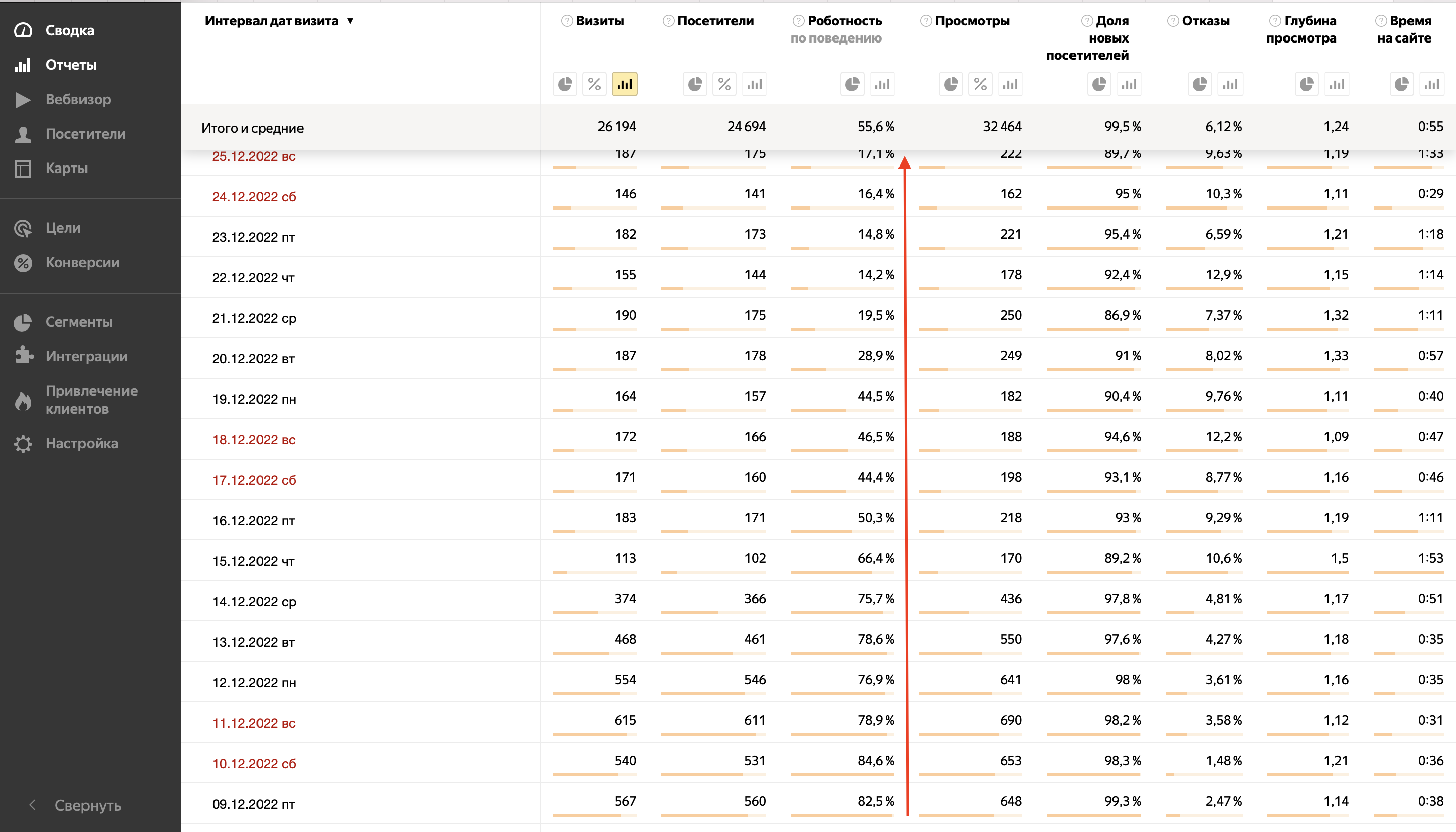Sort by Роботность column header

[845, 21]
